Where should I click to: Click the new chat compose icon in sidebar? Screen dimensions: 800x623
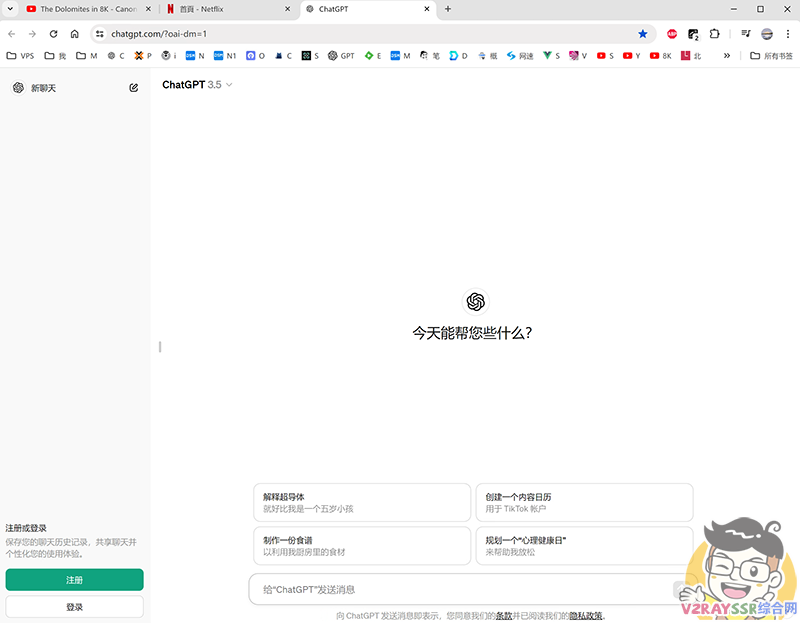pyautogui.click(x=134, y=88)
